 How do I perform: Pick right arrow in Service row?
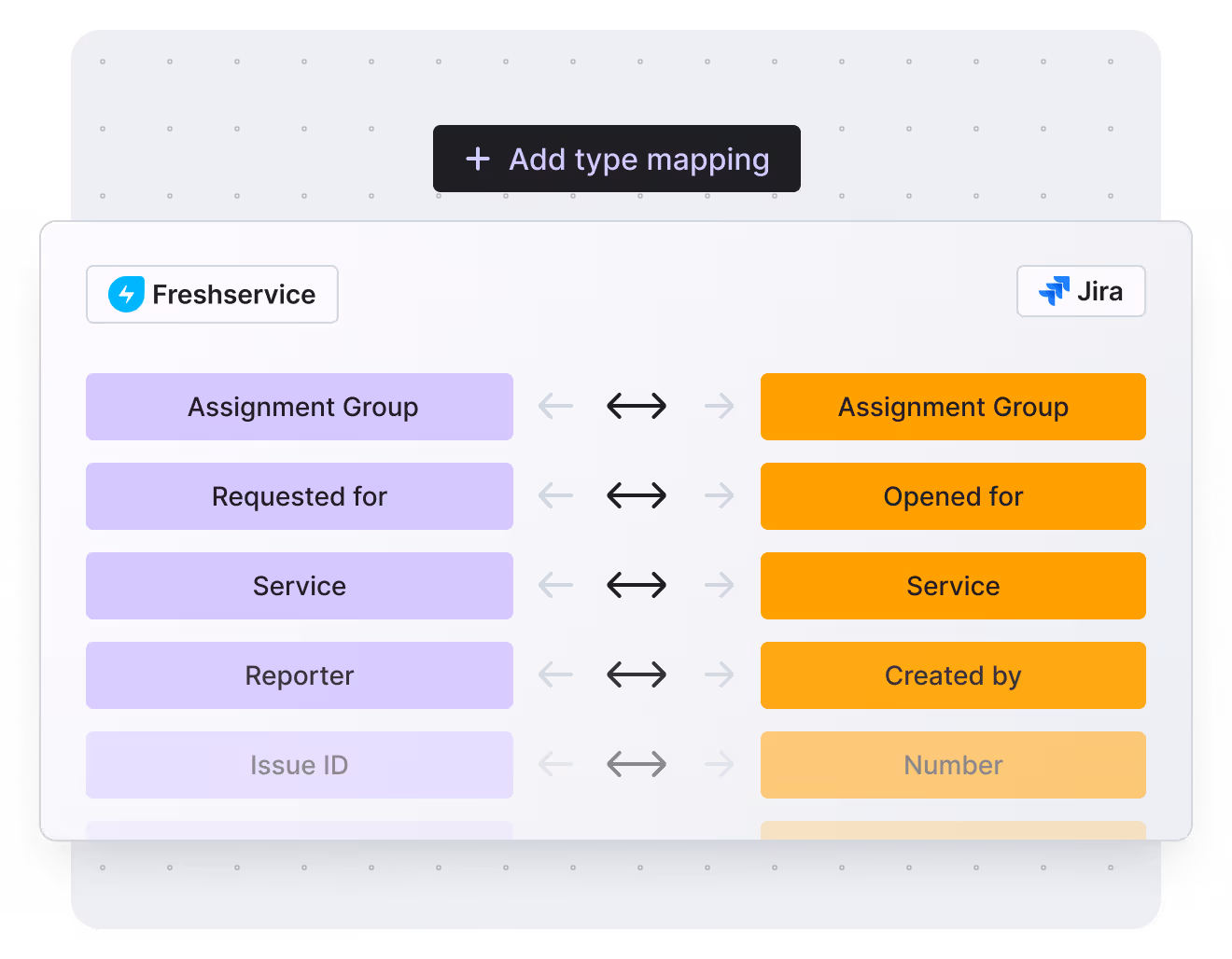point(719,585)
